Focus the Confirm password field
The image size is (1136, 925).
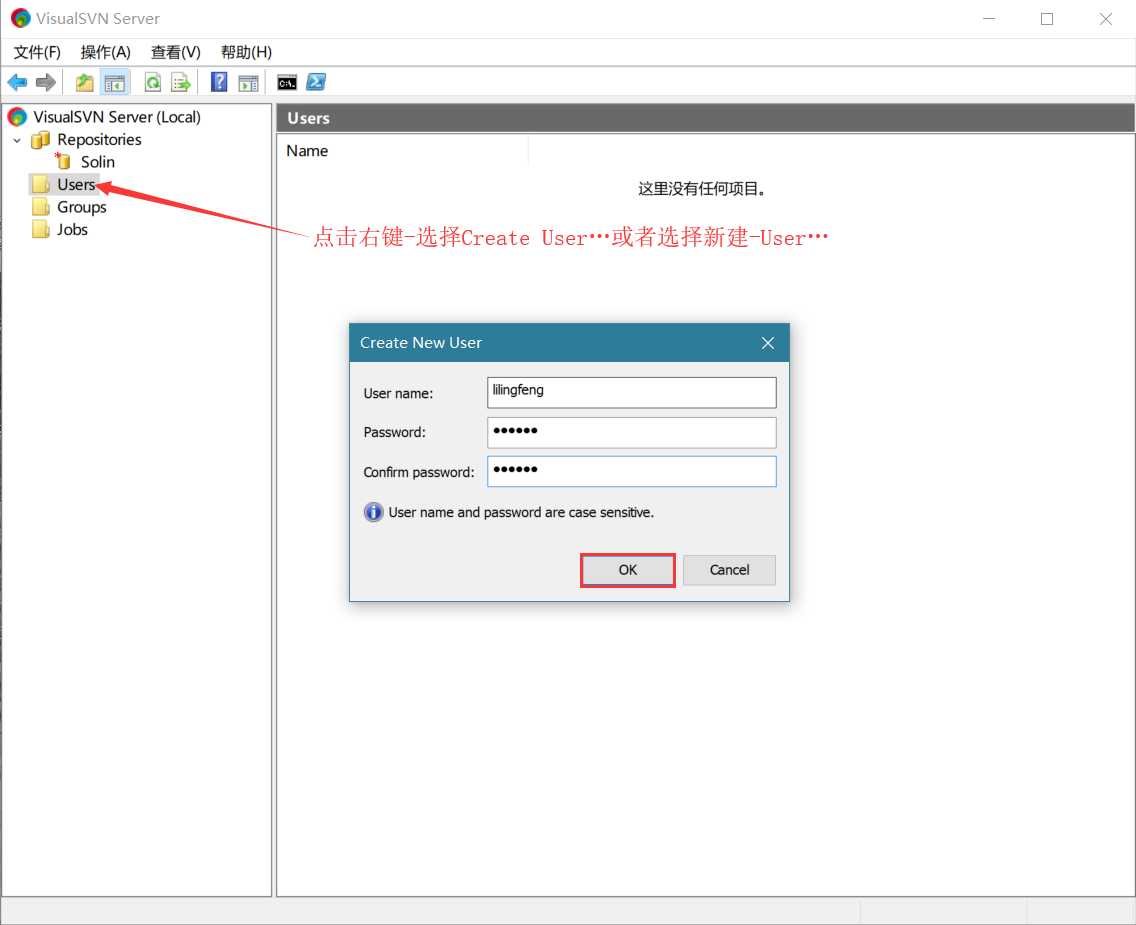pos(631,471)
